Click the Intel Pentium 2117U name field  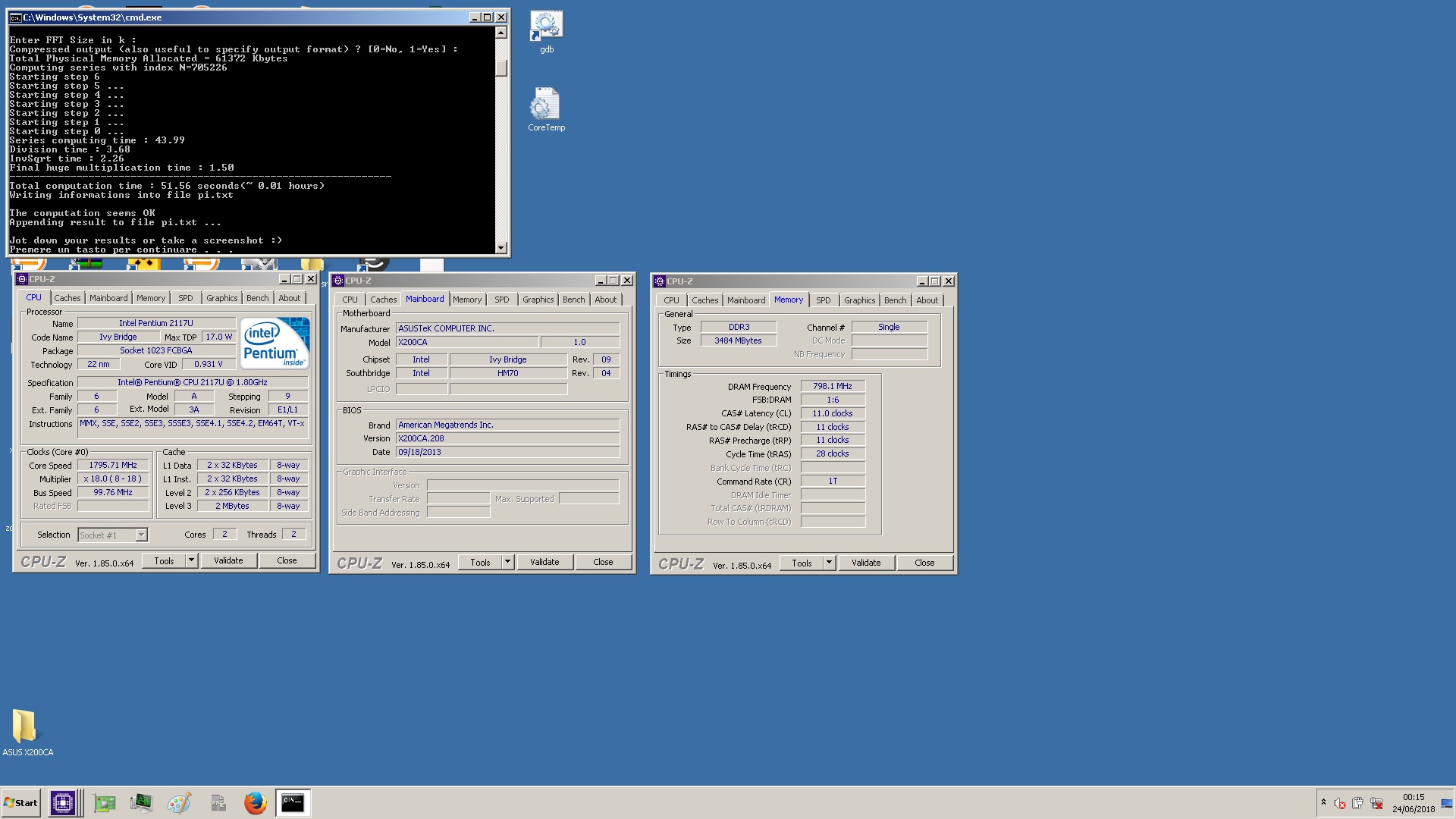point(156,323)
